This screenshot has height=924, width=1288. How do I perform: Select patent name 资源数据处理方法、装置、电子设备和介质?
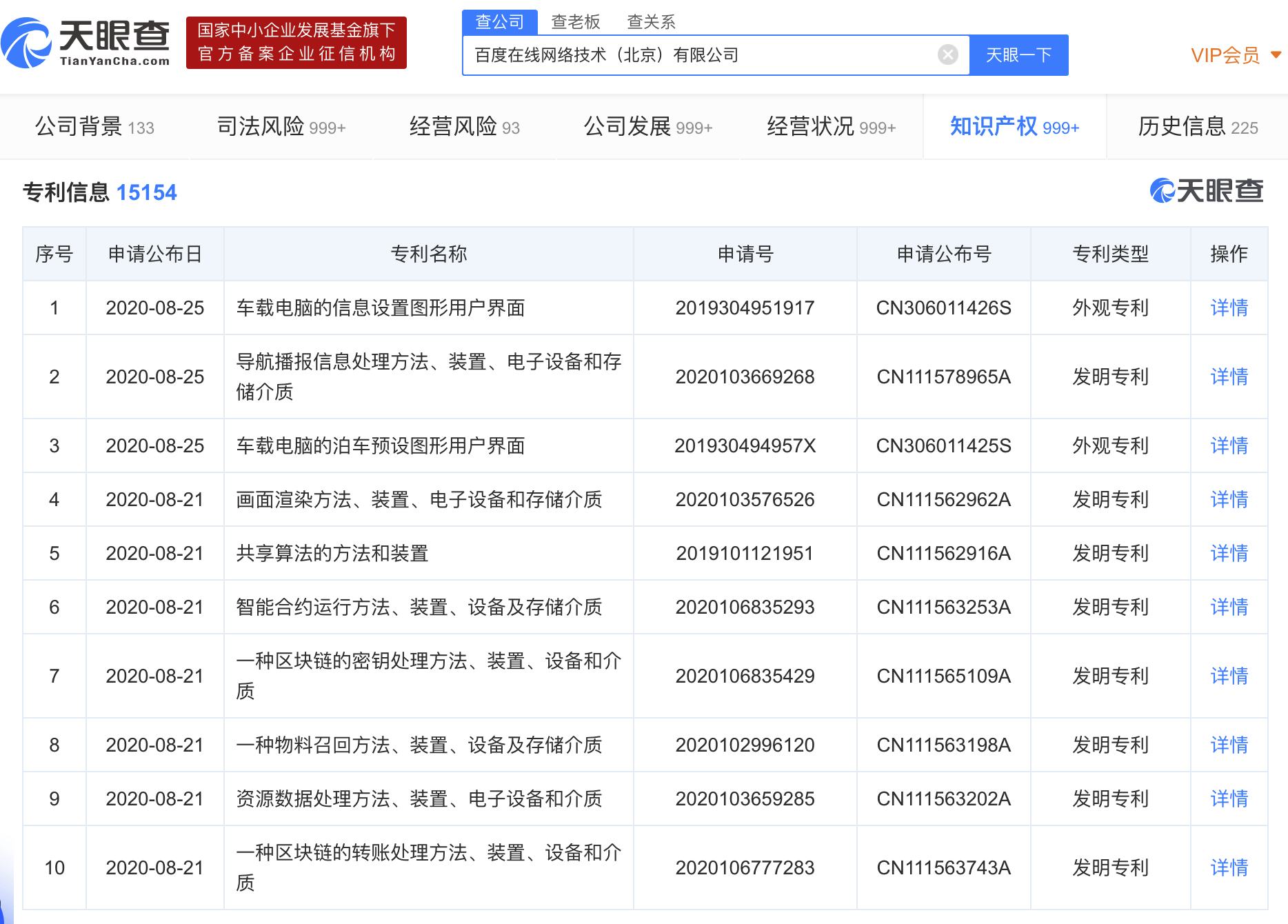coord(419,799)
